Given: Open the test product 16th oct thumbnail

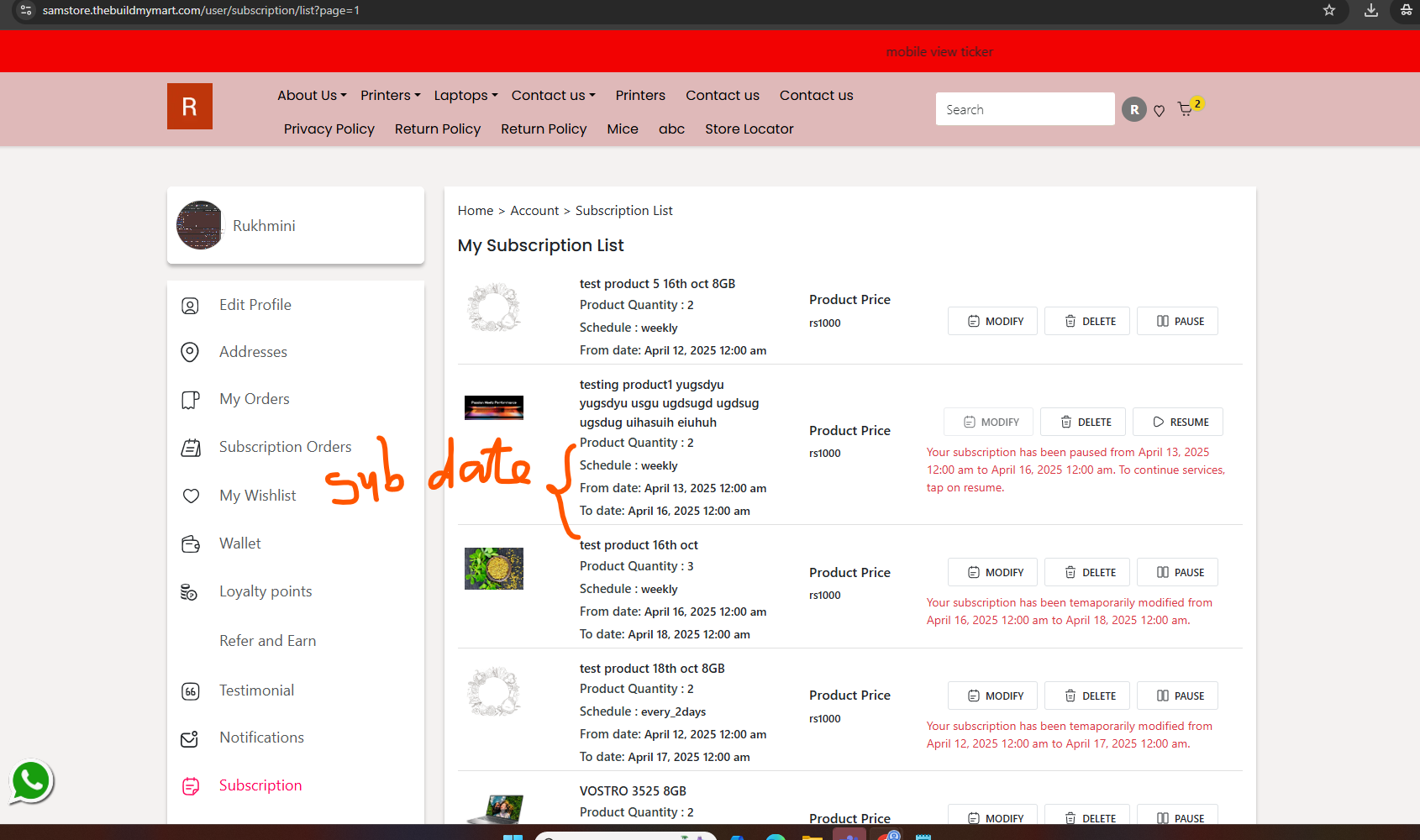Looking at the screenshot, I should [494, 568].
